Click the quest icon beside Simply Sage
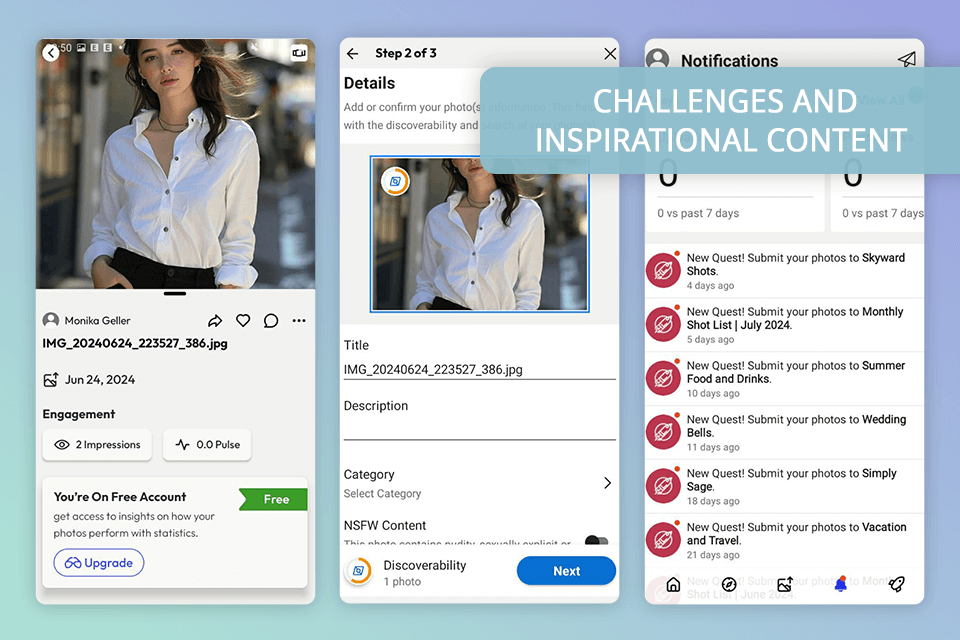This screenshot has width=960, height=640. [x=664, y=486]
